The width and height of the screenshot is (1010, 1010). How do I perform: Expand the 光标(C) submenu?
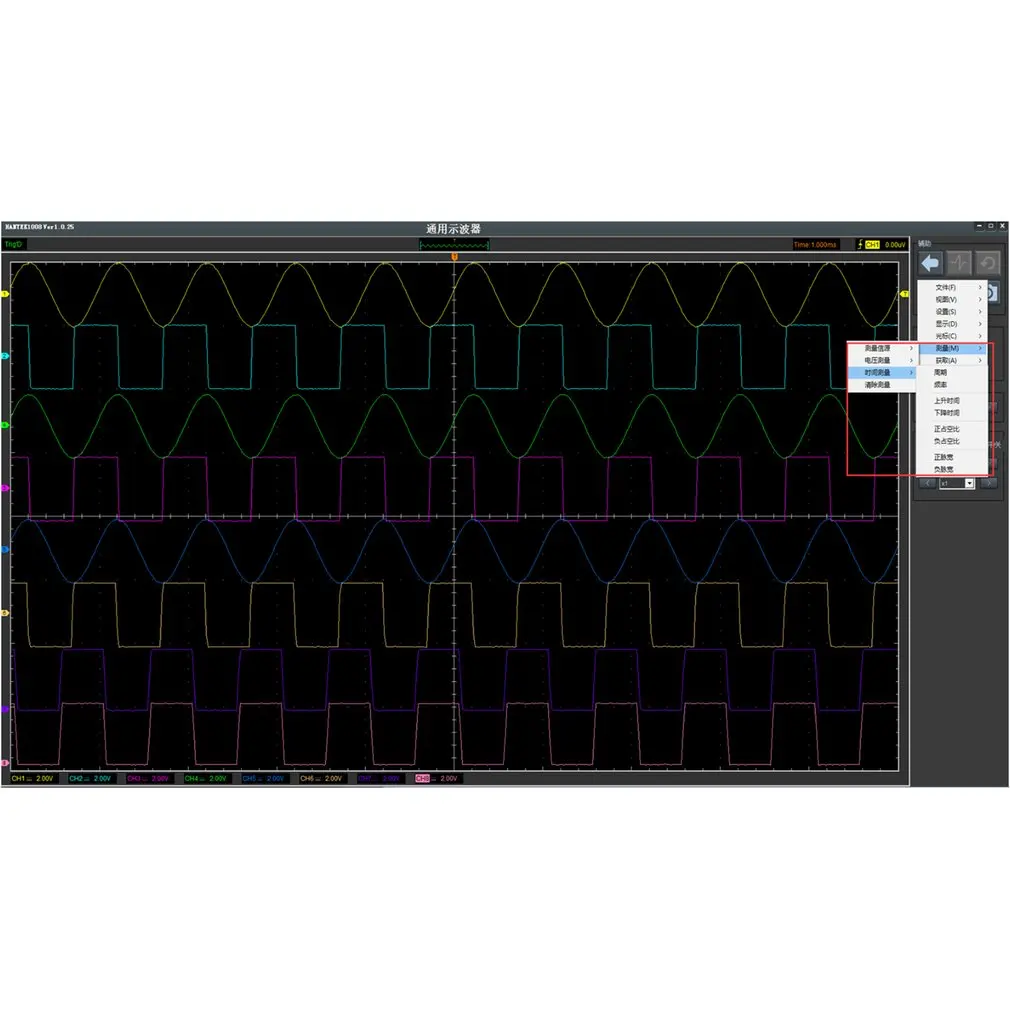[x=953, y=336]
